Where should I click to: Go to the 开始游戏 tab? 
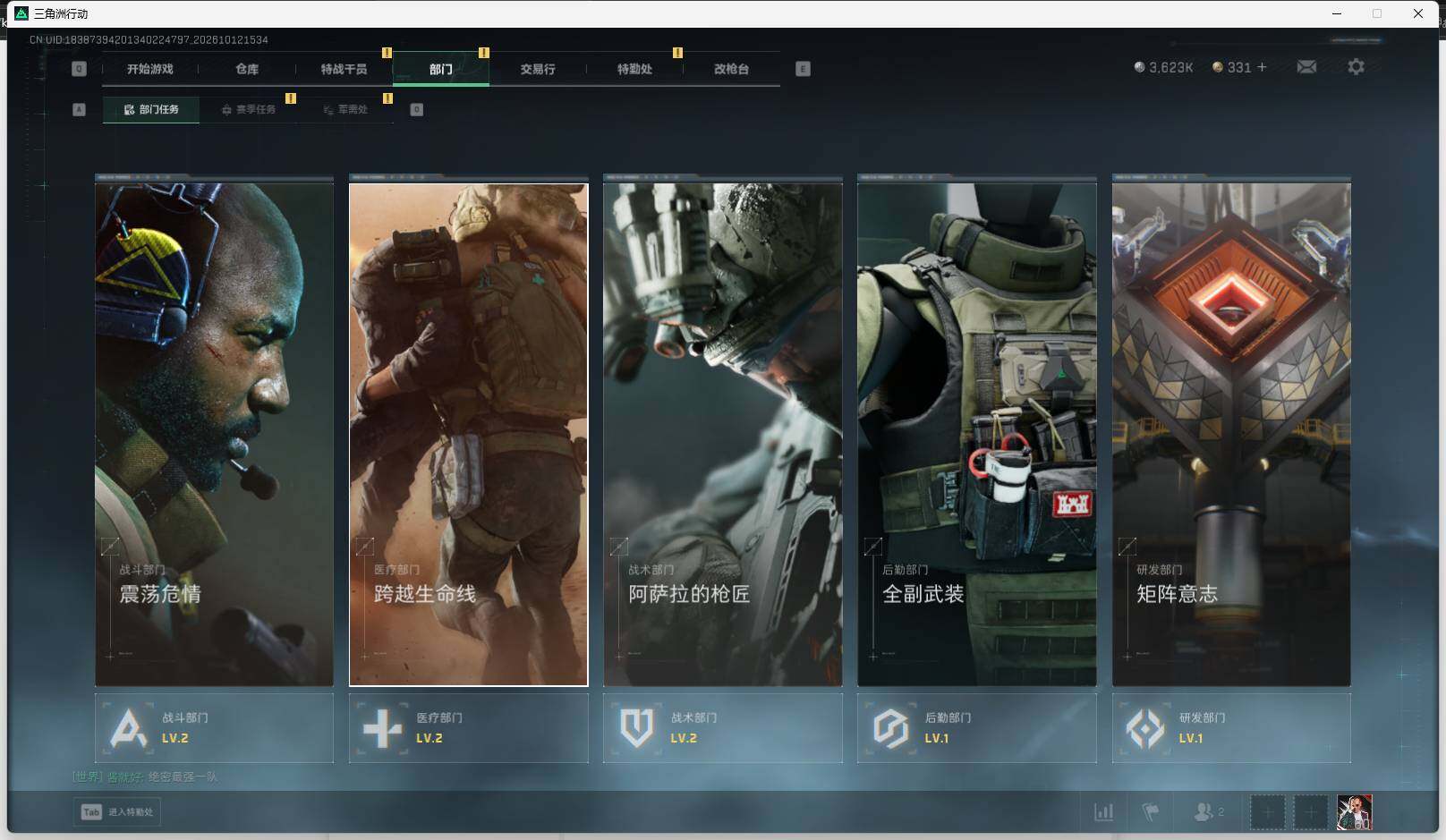click(x=150, y=69)
